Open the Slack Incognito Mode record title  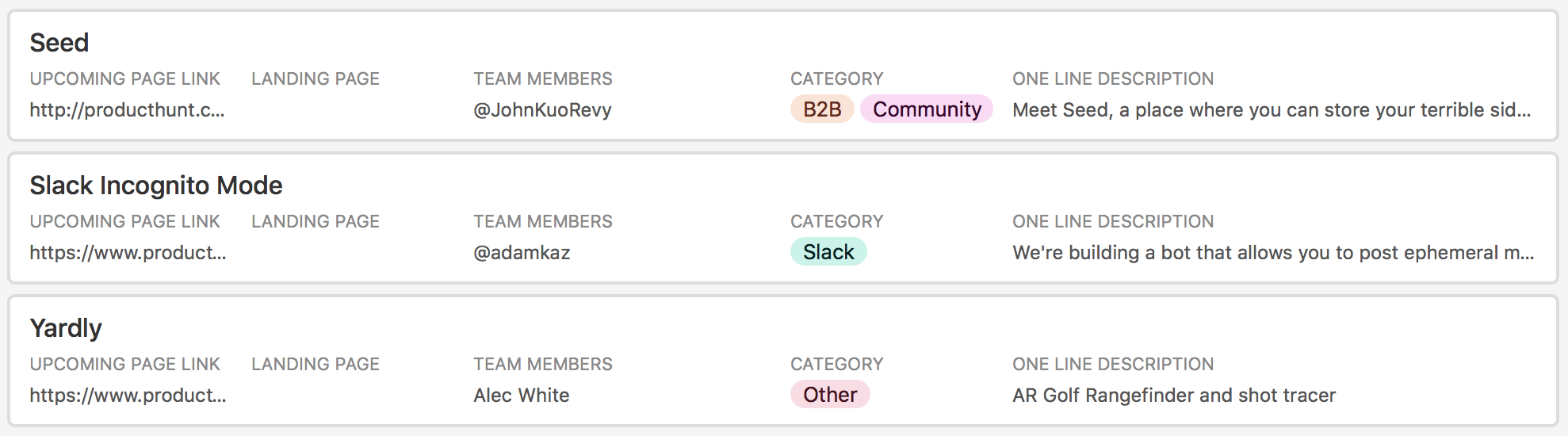(x=156, y=185)
